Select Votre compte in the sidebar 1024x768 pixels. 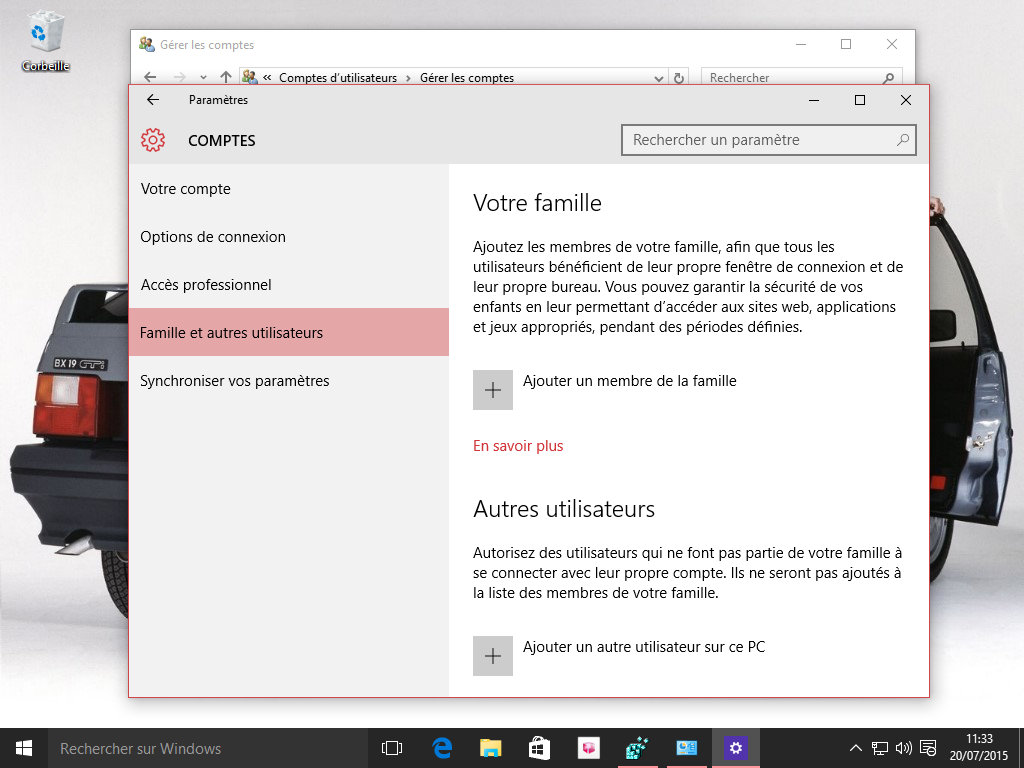pos(186,188)
